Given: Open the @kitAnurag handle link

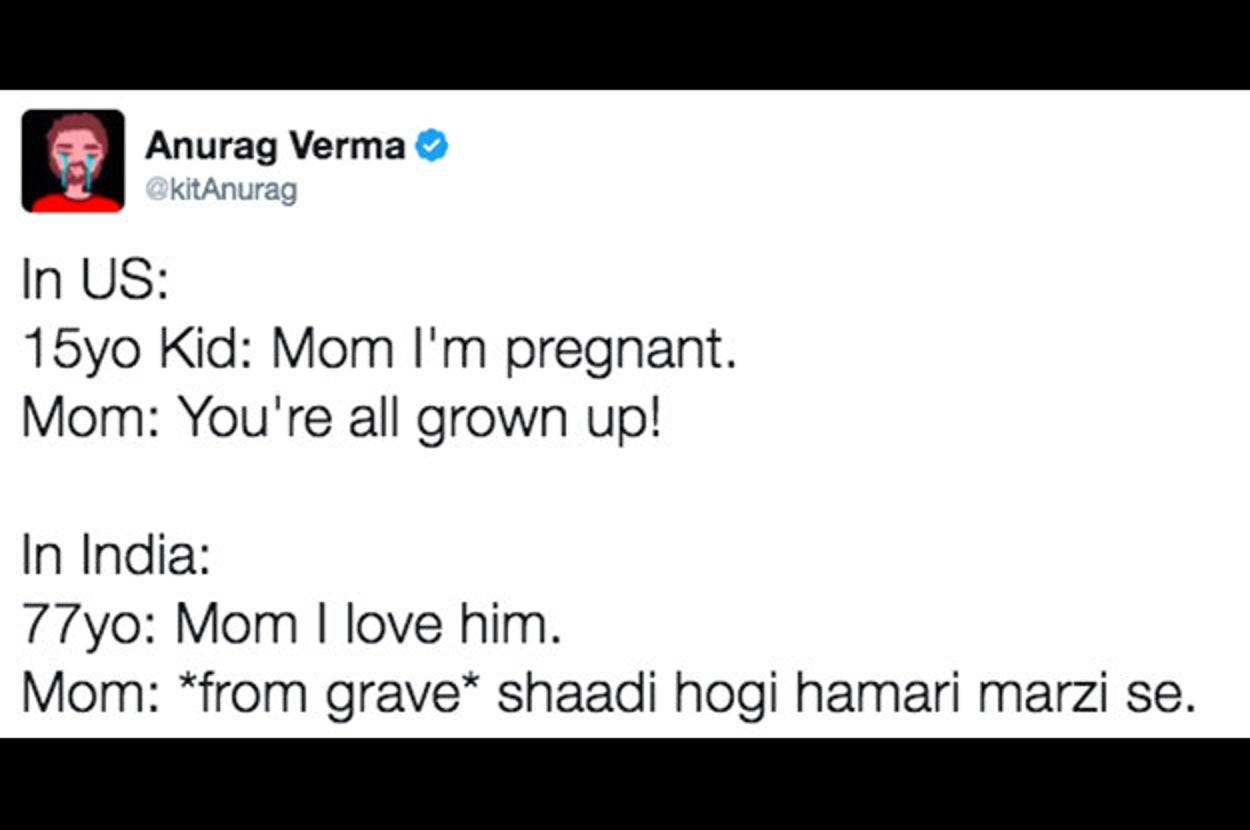Looking at the screenshot, I should coord(221,190).
